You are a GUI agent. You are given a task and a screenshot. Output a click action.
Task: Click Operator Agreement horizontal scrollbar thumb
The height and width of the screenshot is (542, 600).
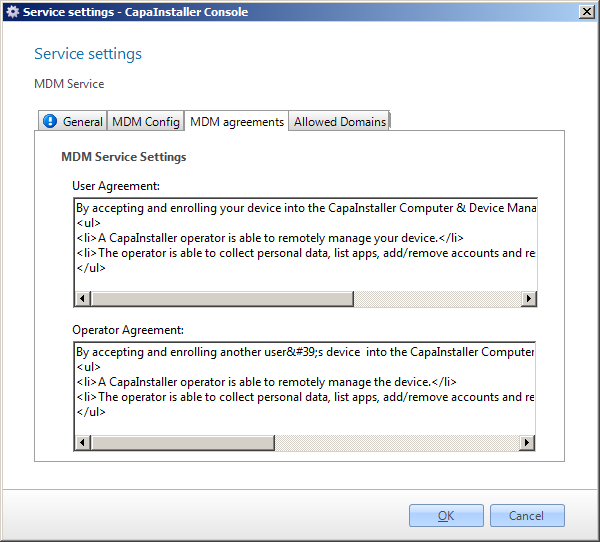tap(183, 442)
